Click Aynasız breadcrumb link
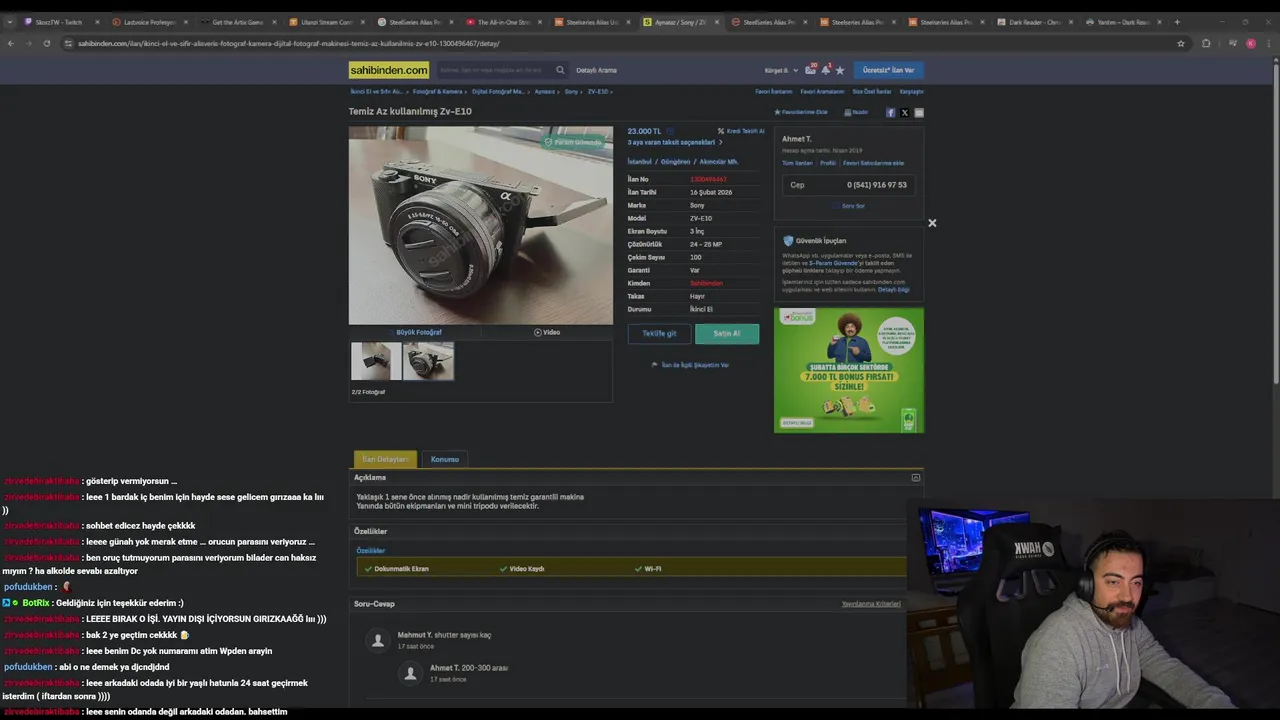This screenshot has height=720, width=1280. tap(544, 91)
